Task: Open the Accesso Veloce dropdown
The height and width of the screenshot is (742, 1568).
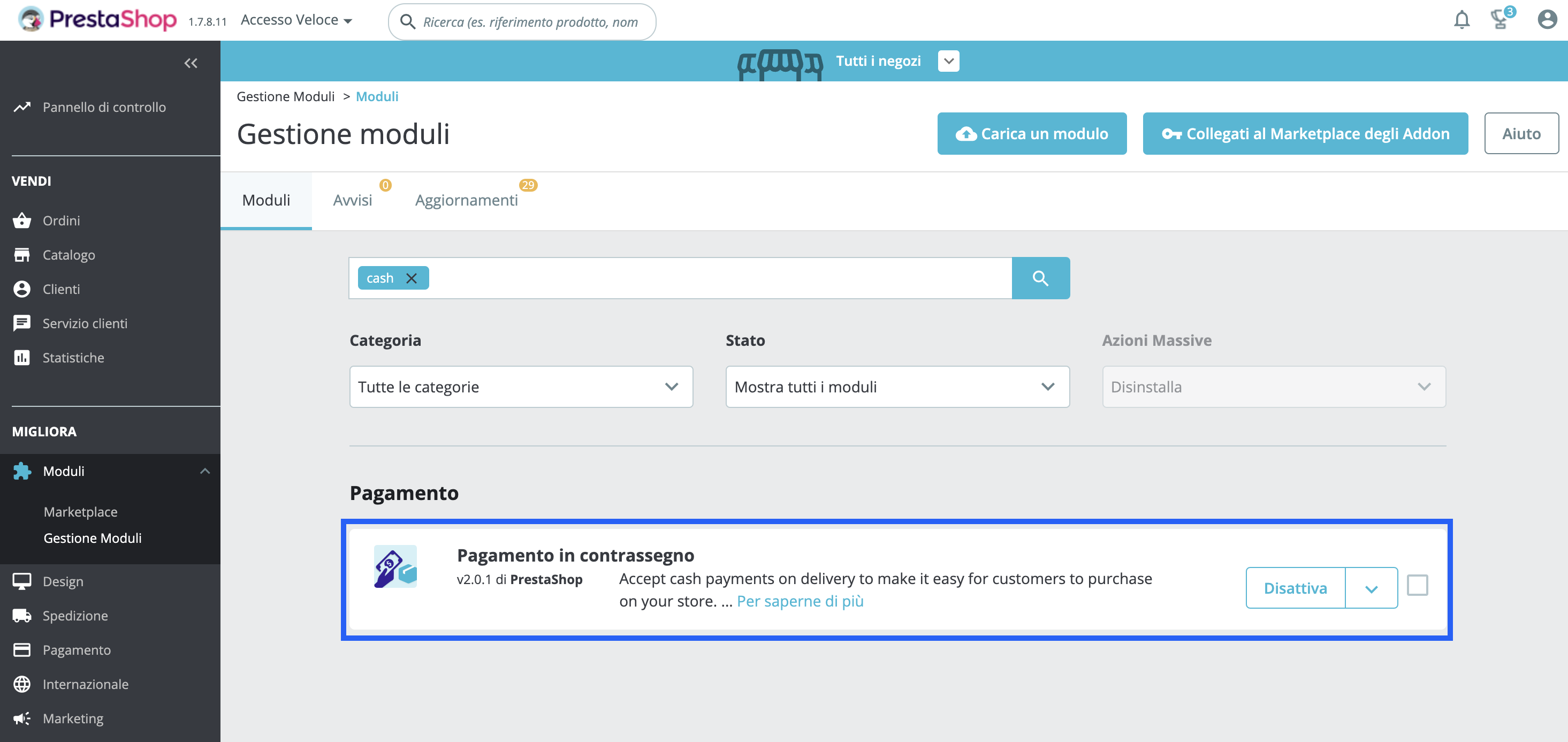Action: pyautogui.click(x=296, y=20)
